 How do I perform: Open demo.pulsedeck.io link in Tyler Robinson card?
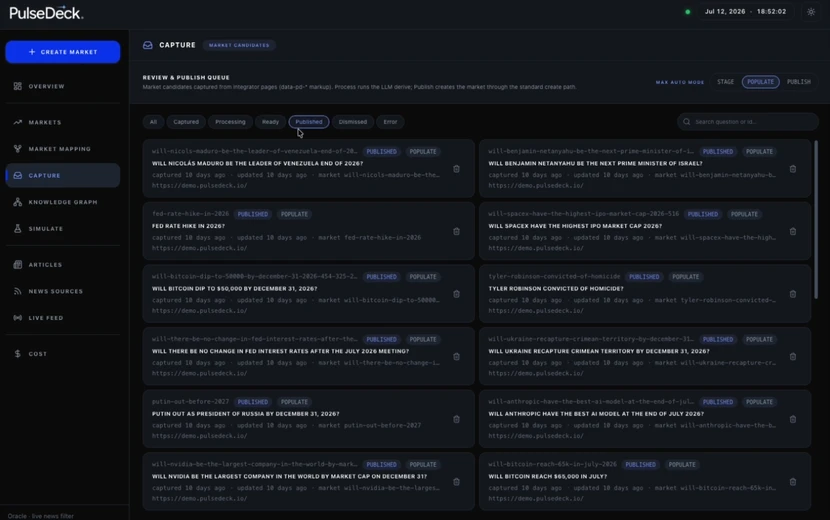coord(536,311)
